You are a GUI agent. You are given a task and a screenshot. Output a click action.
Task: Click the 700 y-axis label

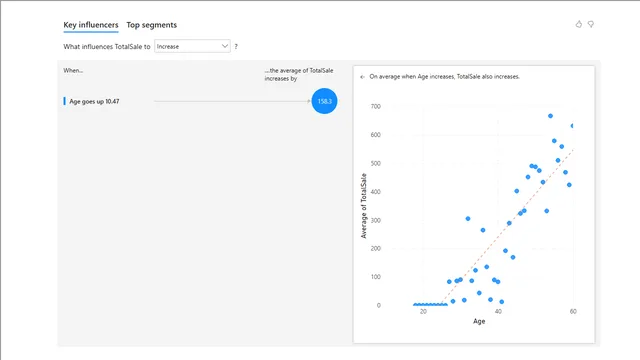(376, 107)
